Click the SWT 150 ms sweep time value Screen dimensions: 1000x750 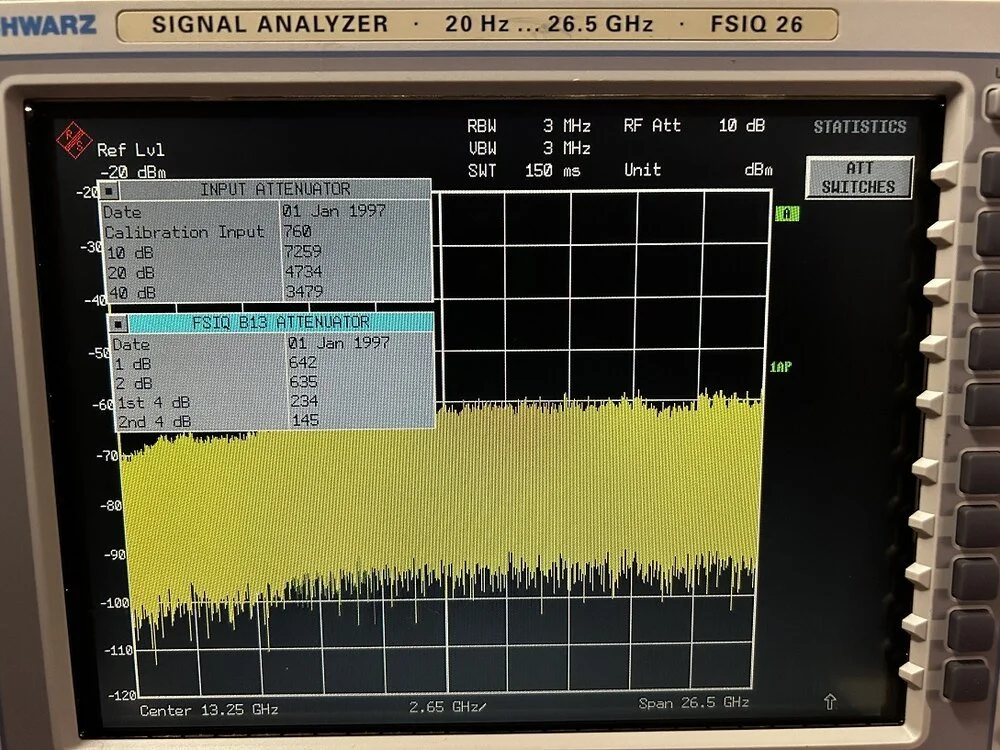[x=529, y=170]
